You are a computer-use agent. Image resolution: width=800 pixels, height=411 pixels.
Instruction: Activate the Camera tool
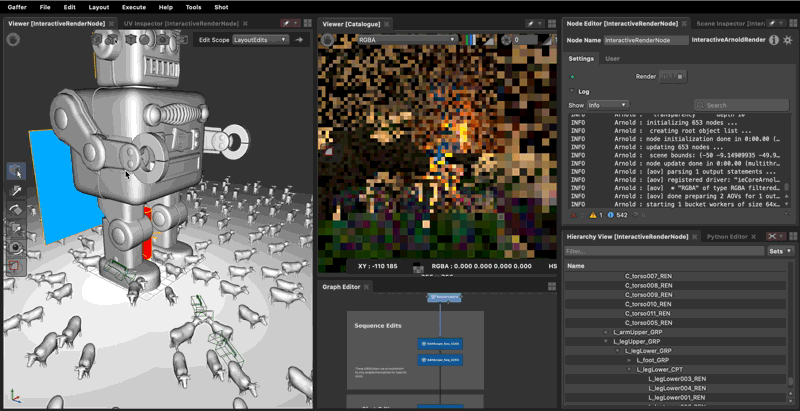point(16,247)
